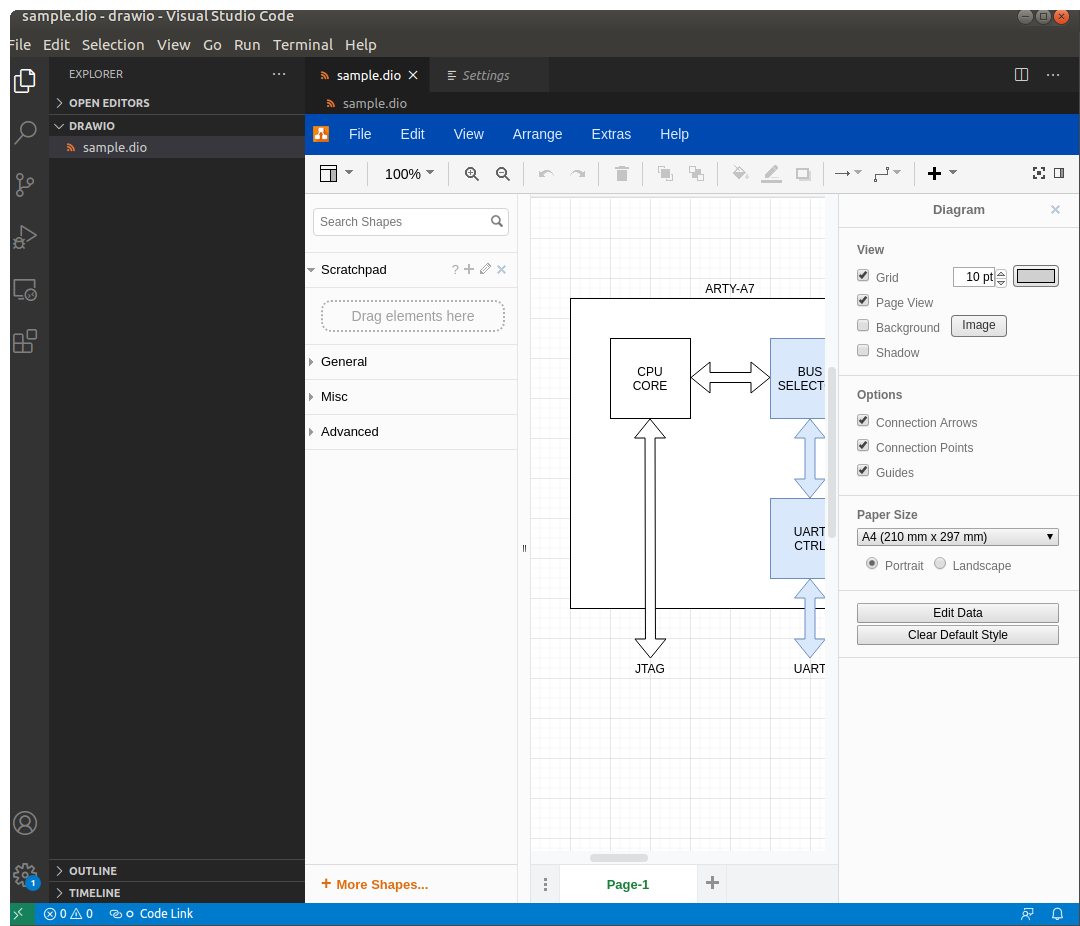Switch to the Settings editor tab

[x=485, y=76]
